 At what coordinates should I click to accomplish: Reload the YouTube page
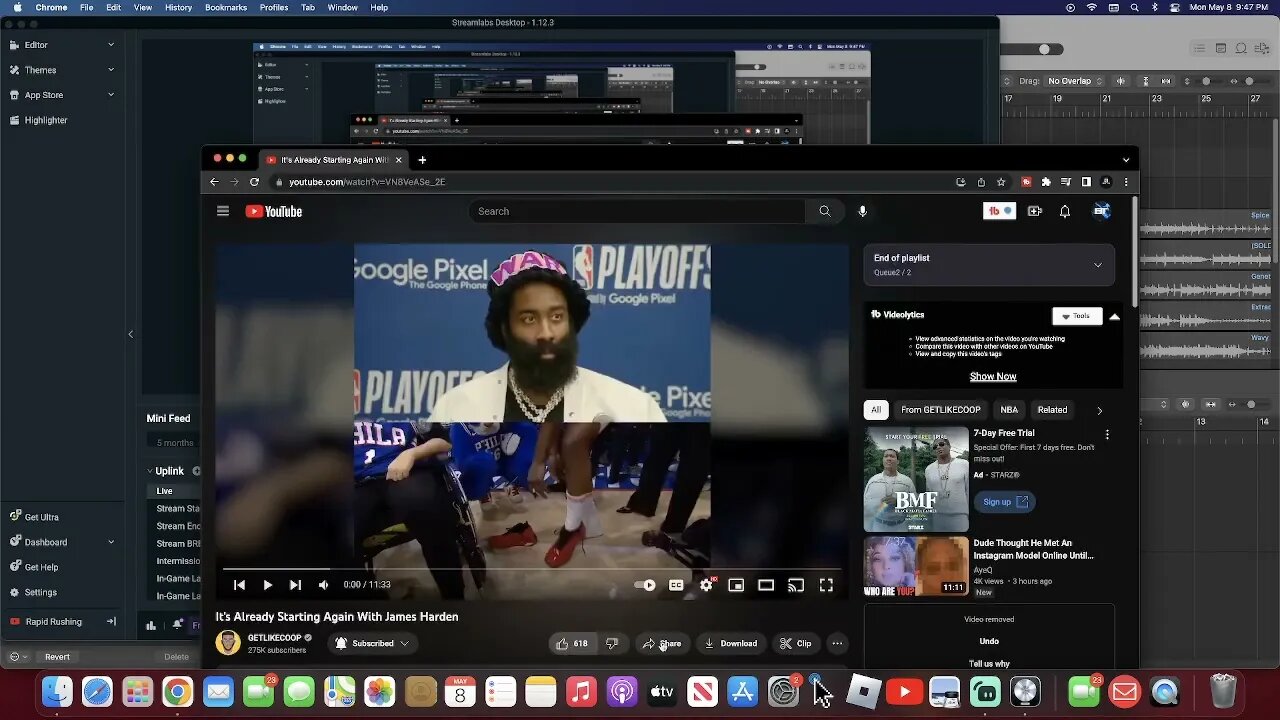pos(254,182)
